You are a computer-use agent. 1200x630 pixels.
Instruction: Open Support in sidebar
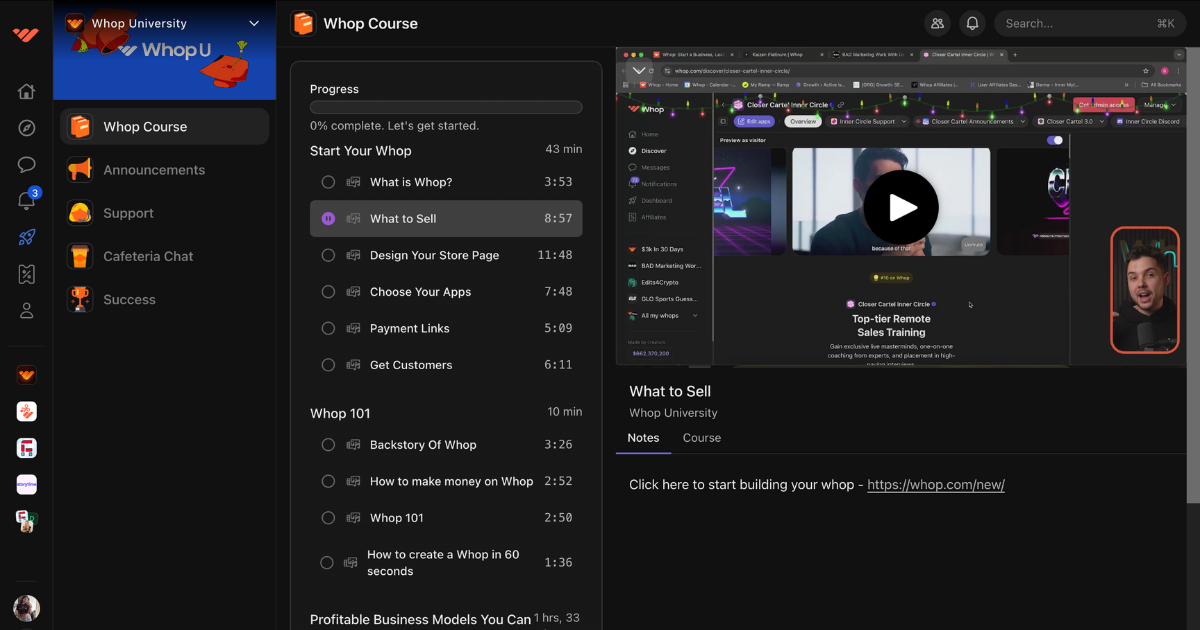point(165,213)
